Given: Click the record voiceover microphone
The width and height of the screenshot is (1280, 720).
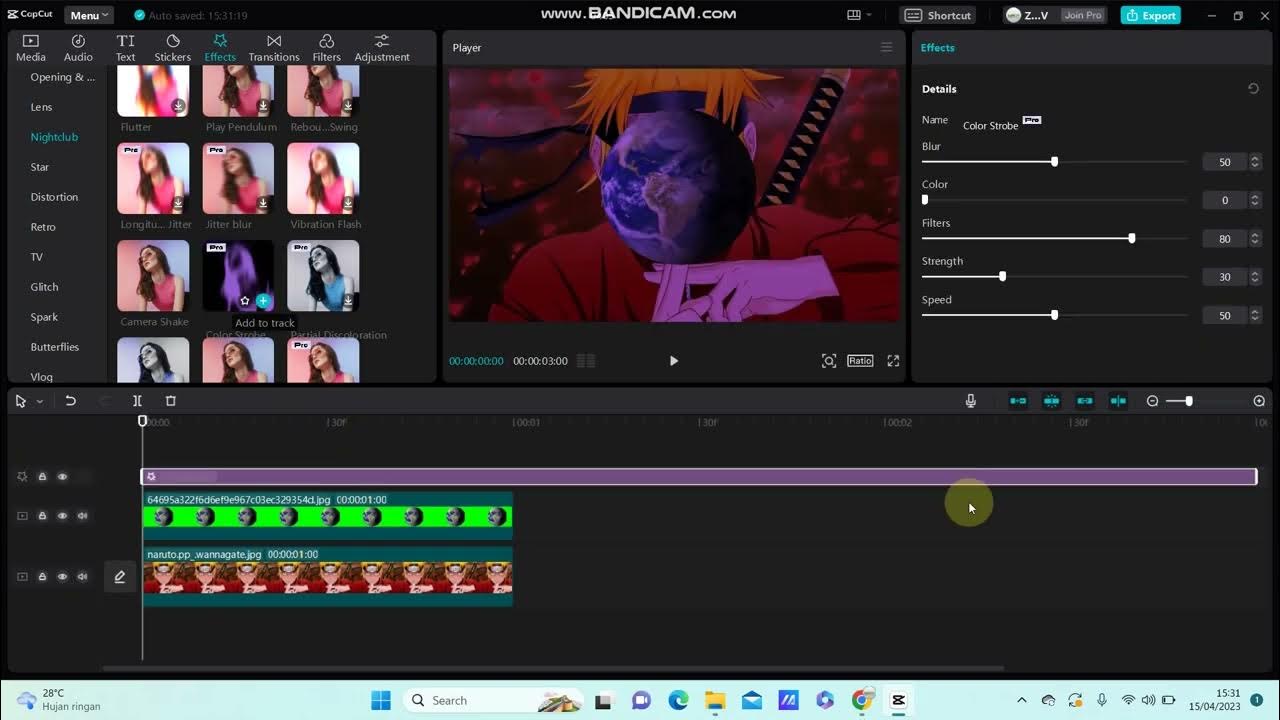Looking at the screenshot, I should pyautogui.click(x=970, y=401).
